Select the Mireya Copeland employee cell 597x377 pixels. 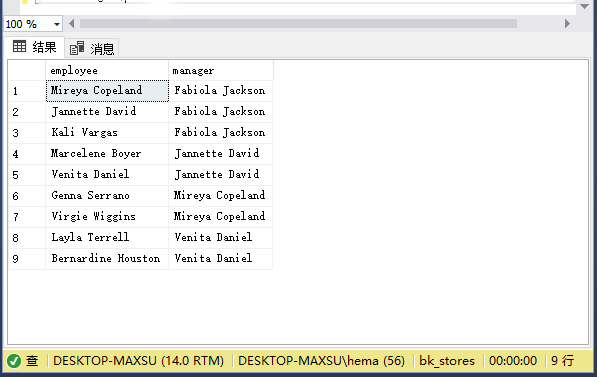coord(107,91)
